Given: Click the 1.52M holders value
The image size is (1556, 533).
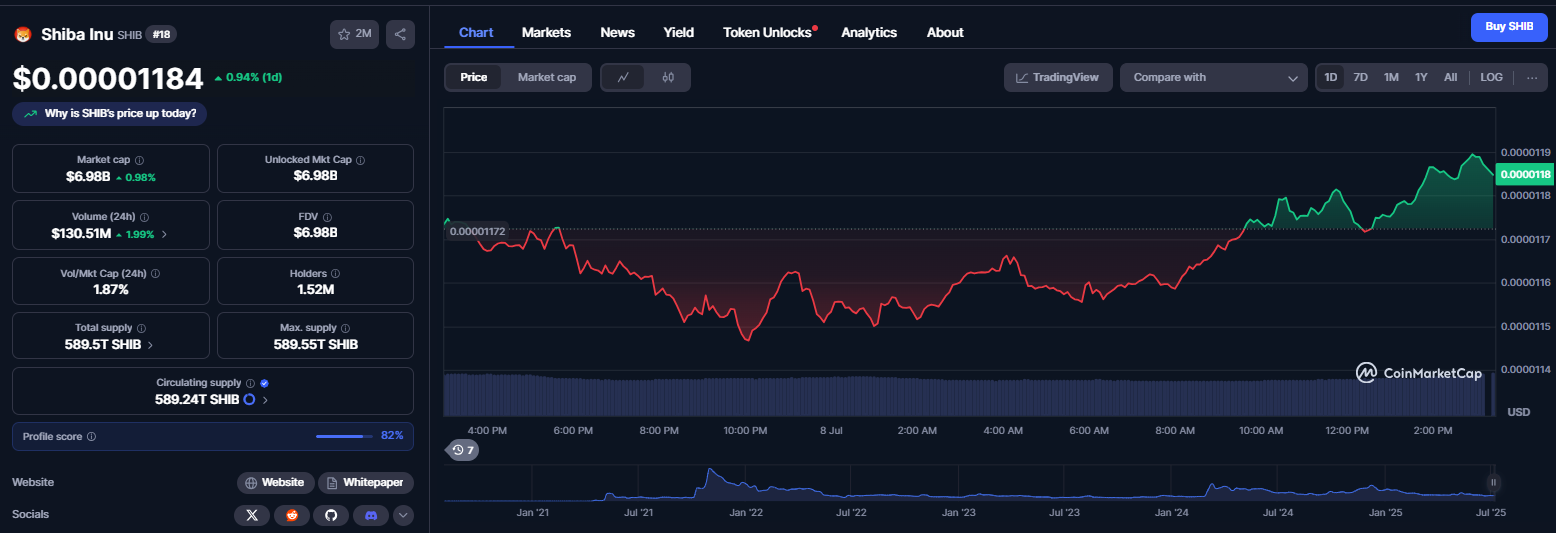Looking at the screenshot, I should click(315, 289).
